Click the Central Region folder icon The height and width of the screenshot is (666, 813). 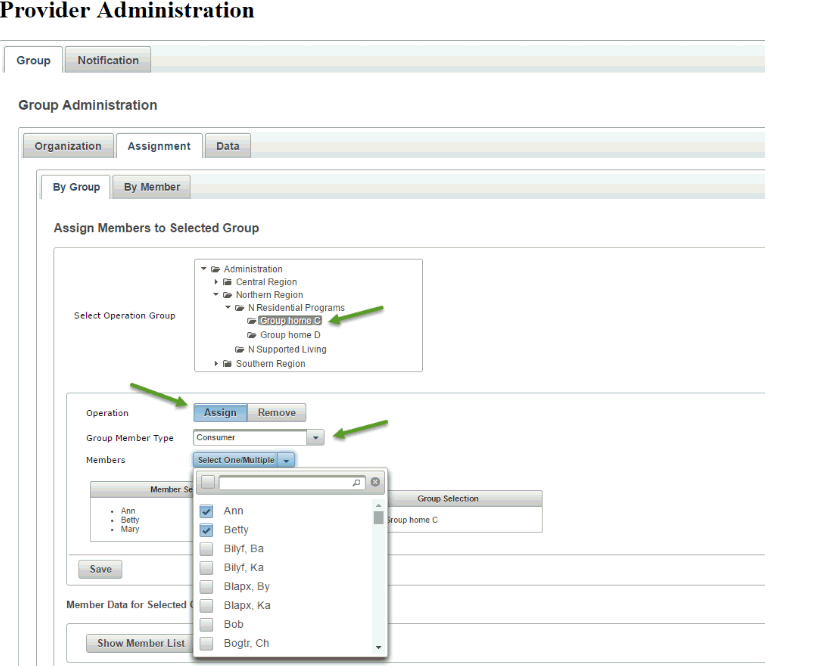(x=228, y=283)
